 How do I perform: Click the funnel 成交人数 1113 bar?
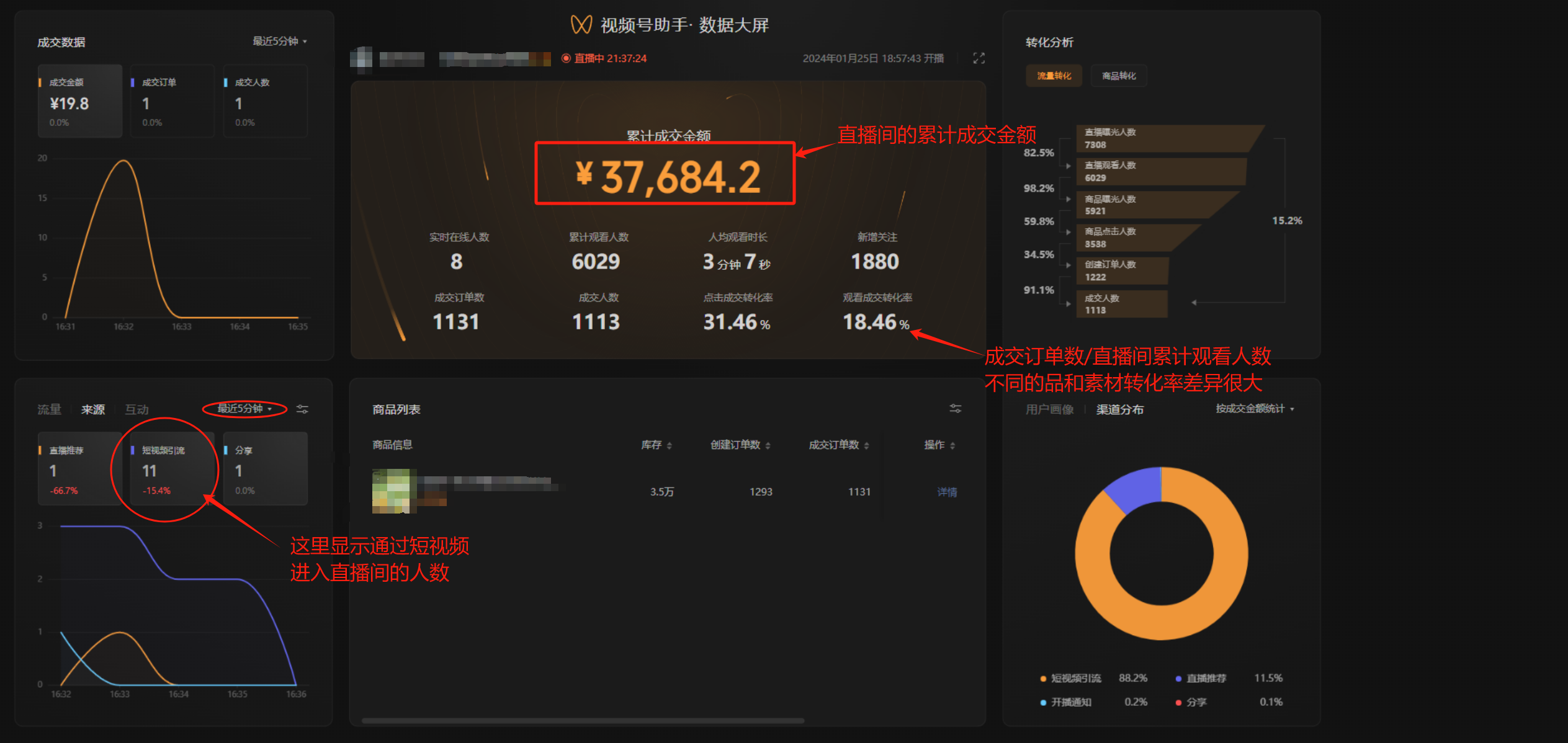[1122, 304]
